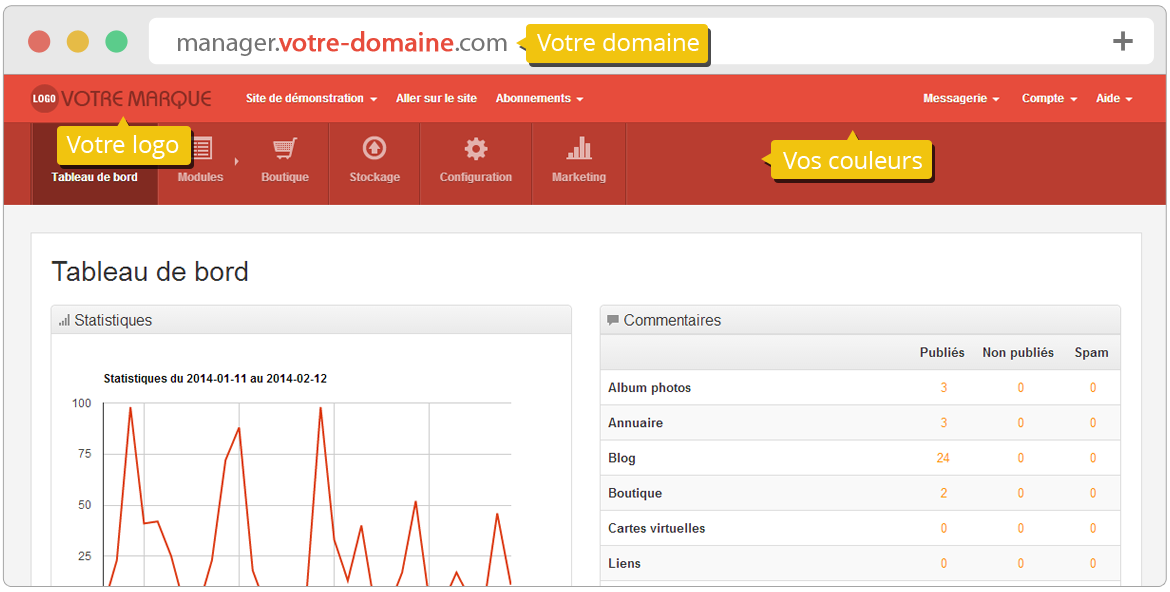Select the Stockage tab label
1170x592 pixels.
coord(375,177)
